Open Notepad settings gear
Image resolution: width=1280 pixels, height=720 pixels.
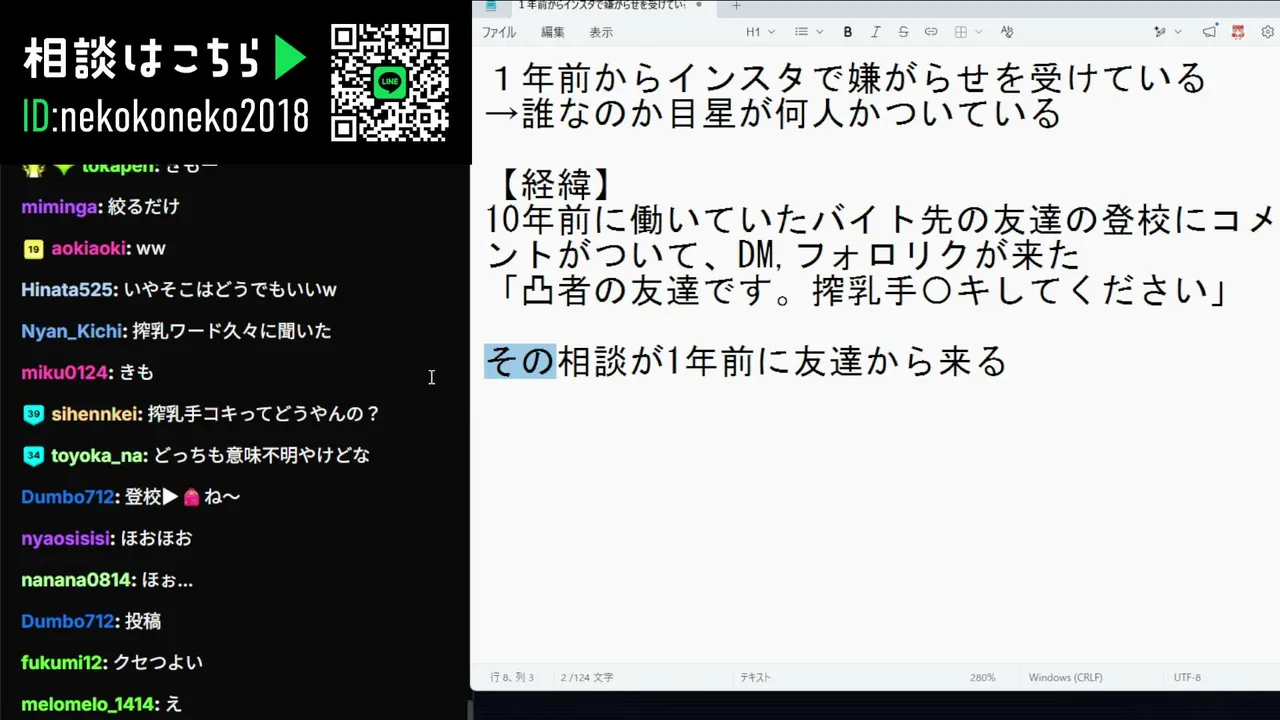[x=1267, y=32]
